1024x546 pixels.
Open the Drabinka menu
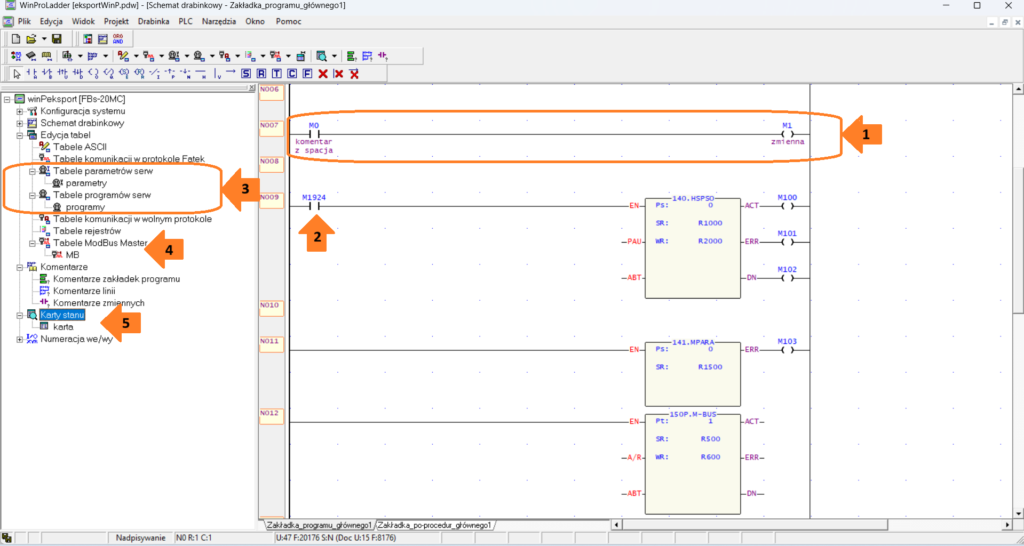coord(153,22)
